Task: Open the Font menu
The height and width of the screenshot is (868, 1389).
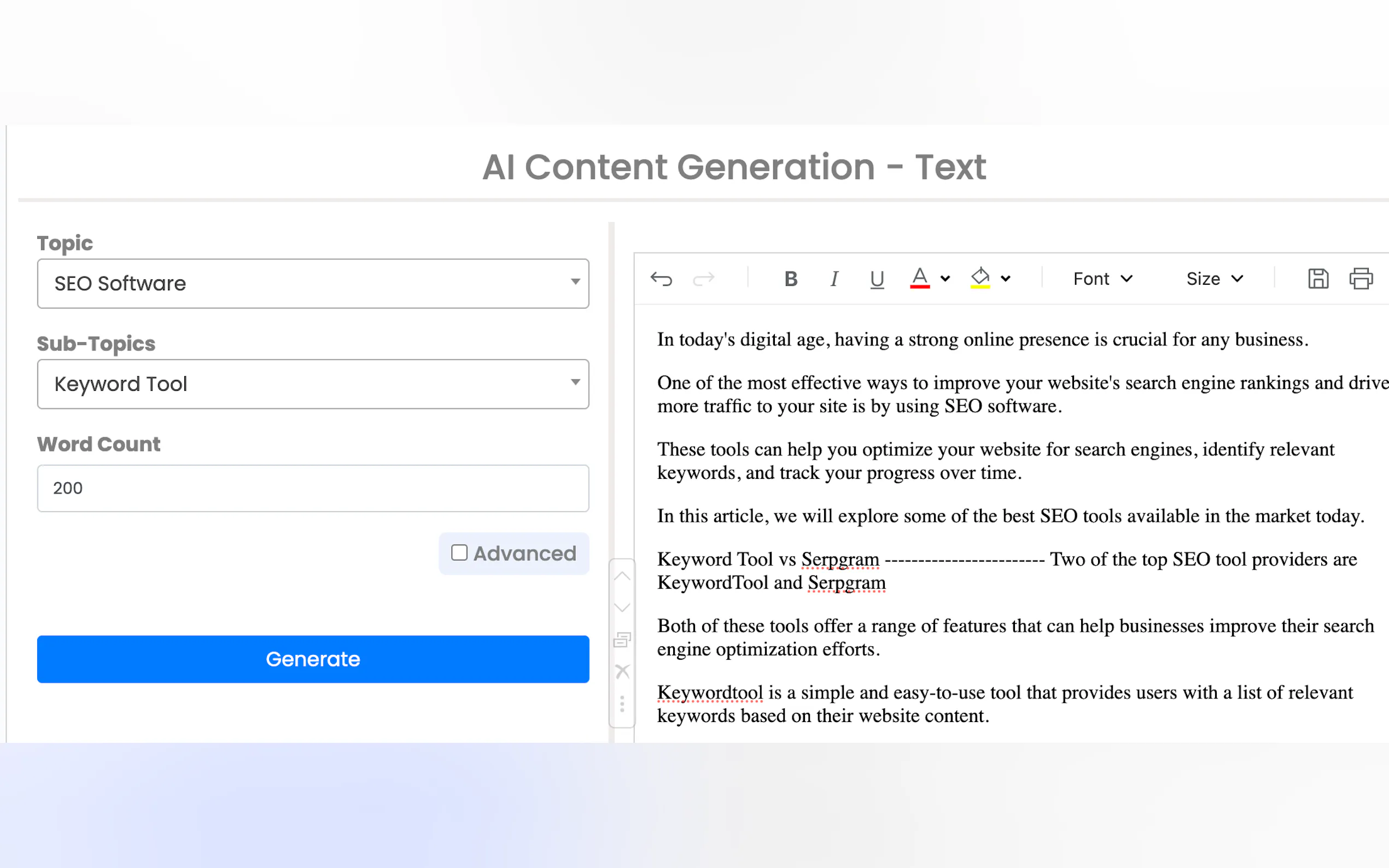Action: [1102, 279]
